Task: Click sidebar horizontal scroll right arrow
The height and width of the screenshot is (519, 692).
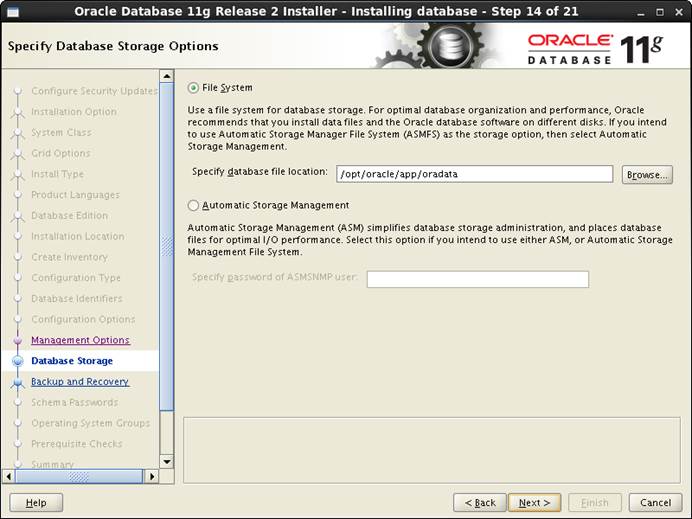Action: pos(151,477)
